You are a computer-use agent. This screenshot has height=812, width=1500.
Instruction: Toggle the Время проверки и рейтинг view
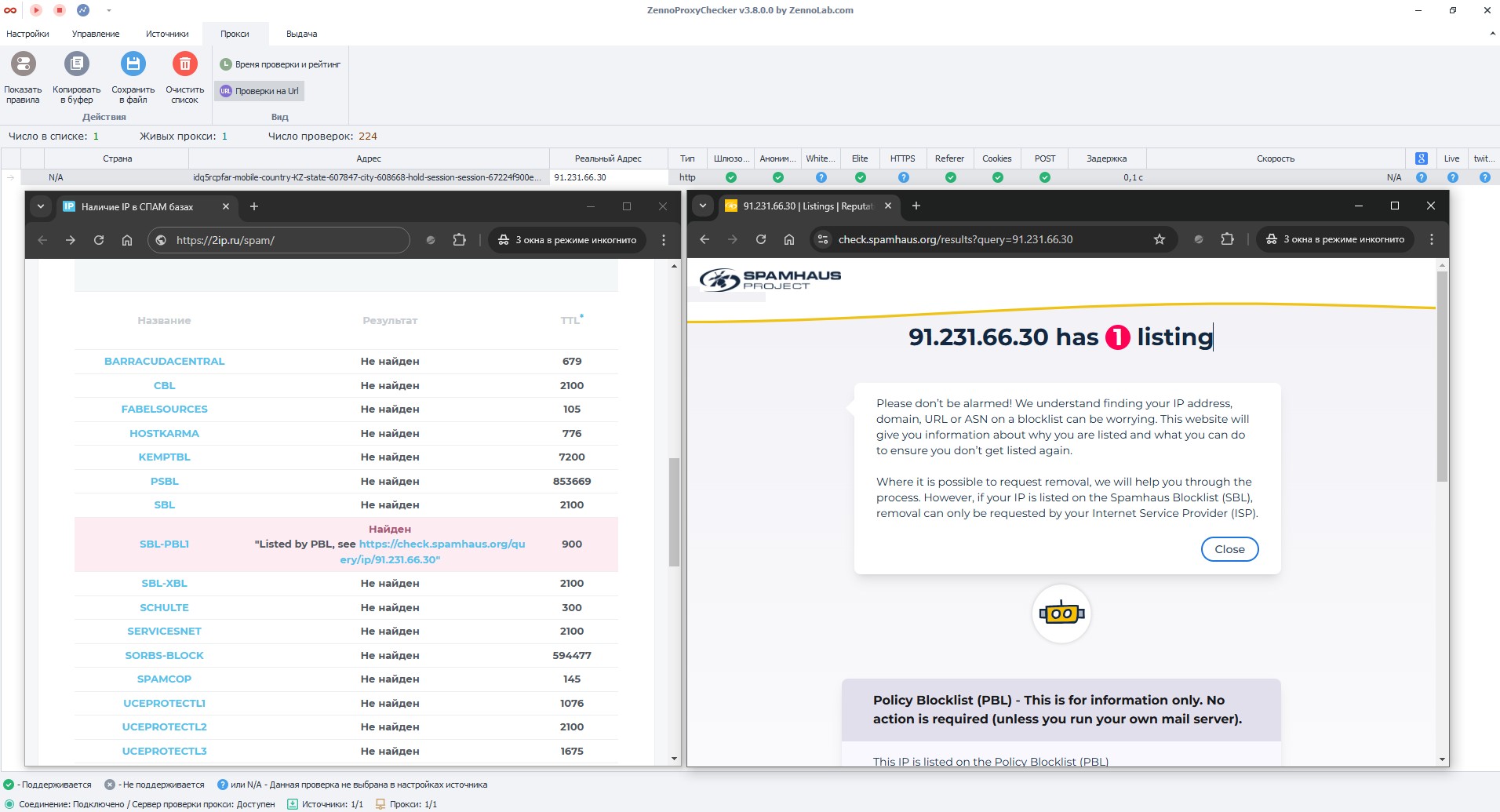point(280,64)
